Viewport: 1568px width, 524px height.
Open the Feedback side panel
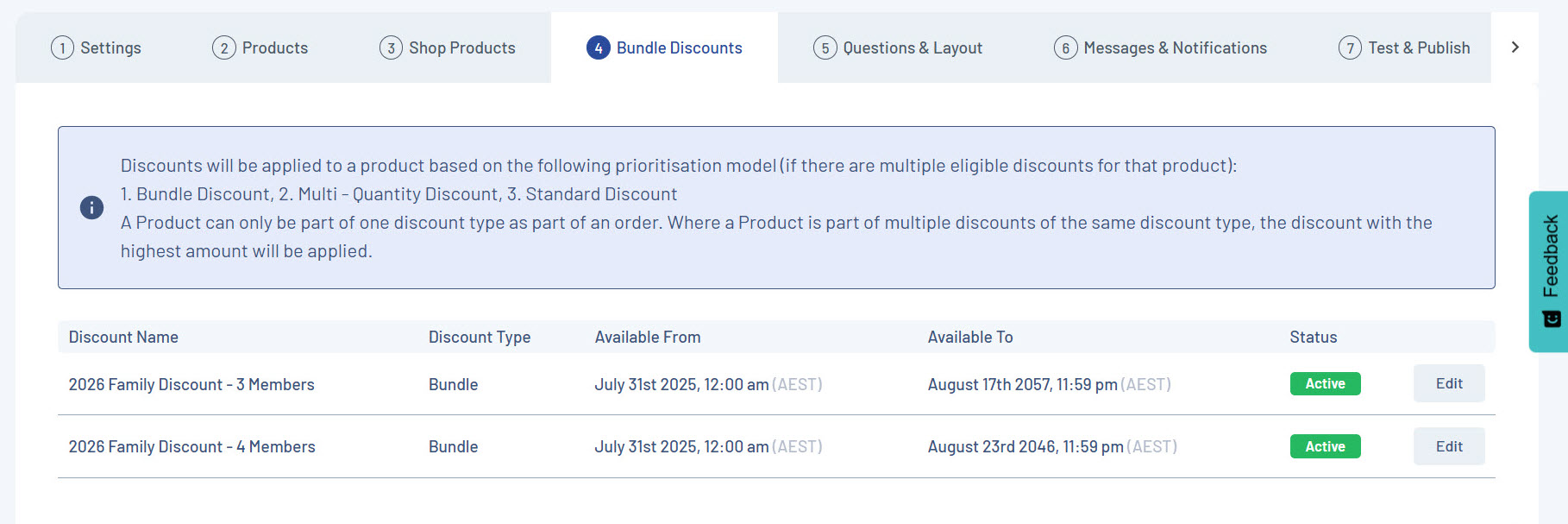[1550, 271]
